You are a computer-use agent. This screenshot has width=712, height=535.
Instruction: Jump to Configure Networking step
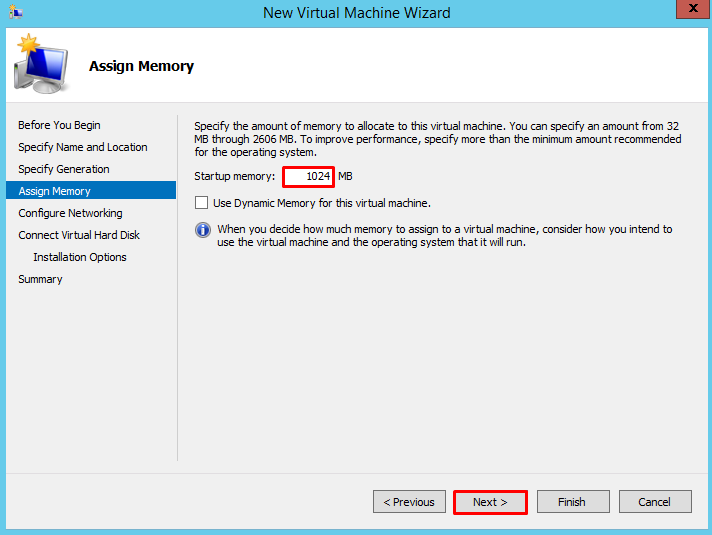click(x=70, y=213)
